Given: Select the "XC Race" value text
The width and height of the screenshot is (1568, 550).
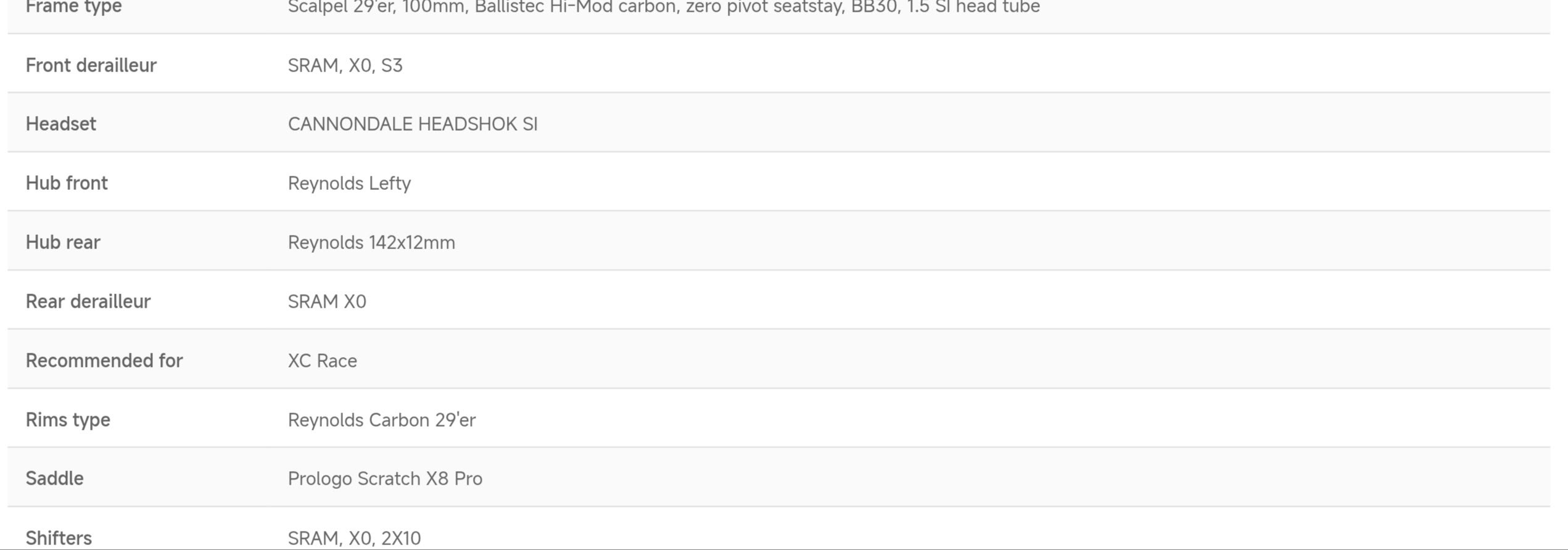Looking at the screenshot, I should [x=322, y=361].
